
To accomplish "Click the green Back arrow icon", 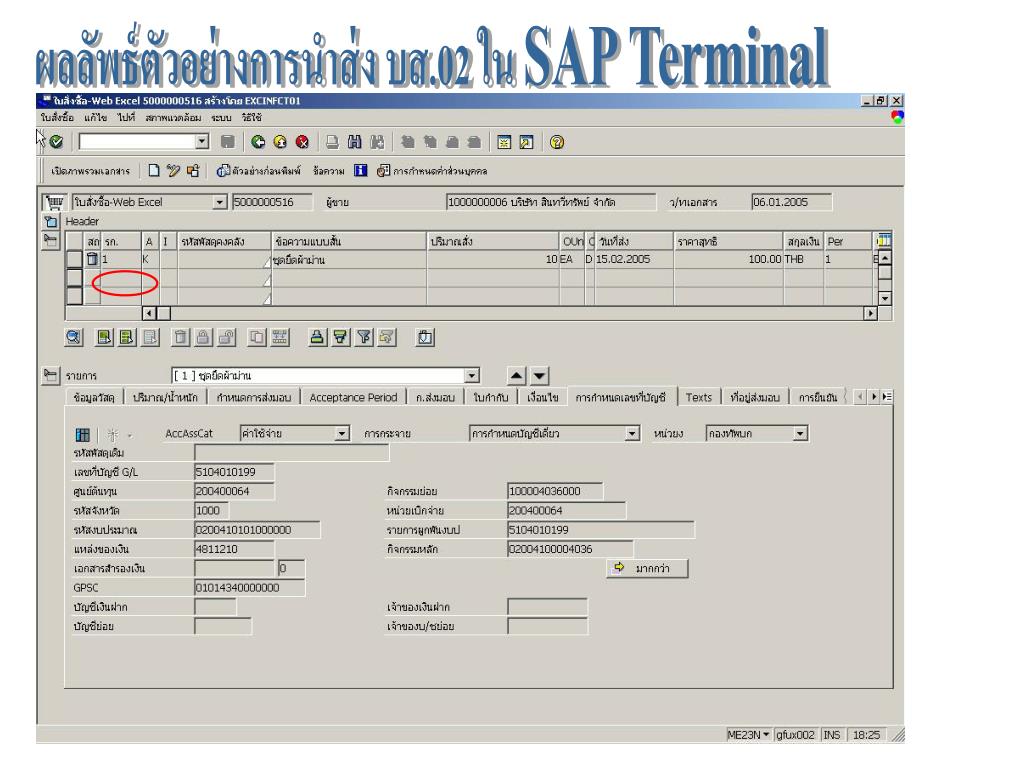I will tap(258, 142).
